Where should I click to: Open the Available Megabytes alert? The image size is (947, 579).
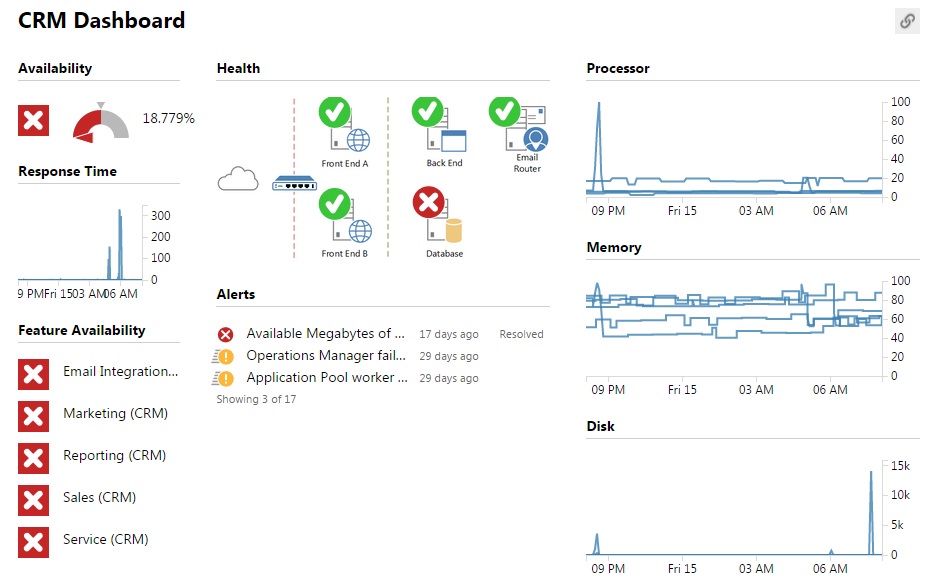click(325, 334)
